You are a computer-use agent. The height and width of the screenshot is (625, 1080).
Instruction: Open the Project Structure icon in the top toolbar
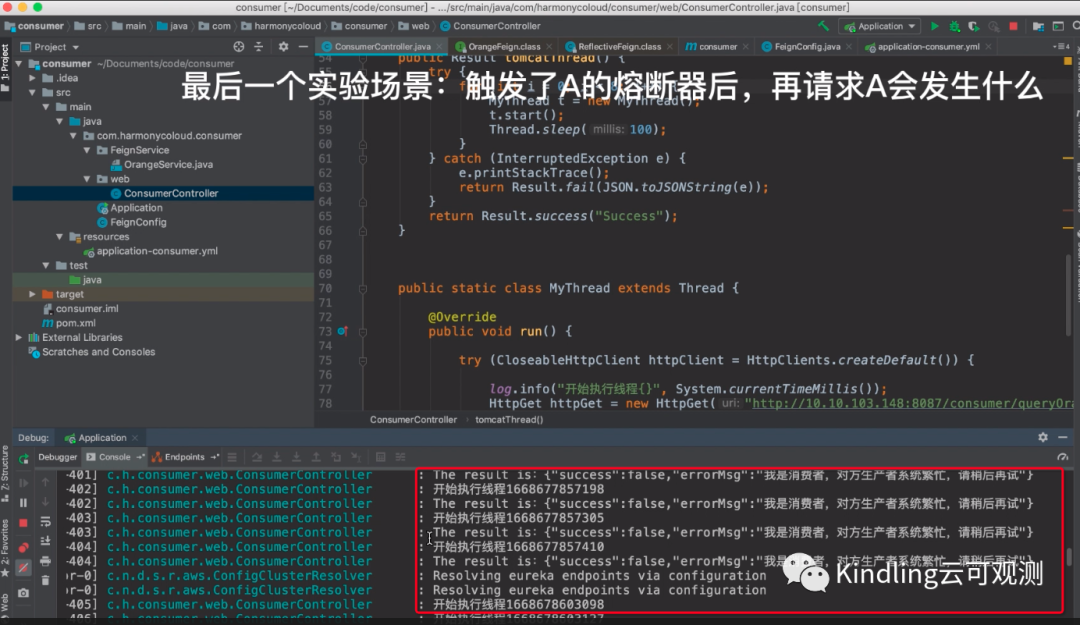click(x=1038, y=26)
